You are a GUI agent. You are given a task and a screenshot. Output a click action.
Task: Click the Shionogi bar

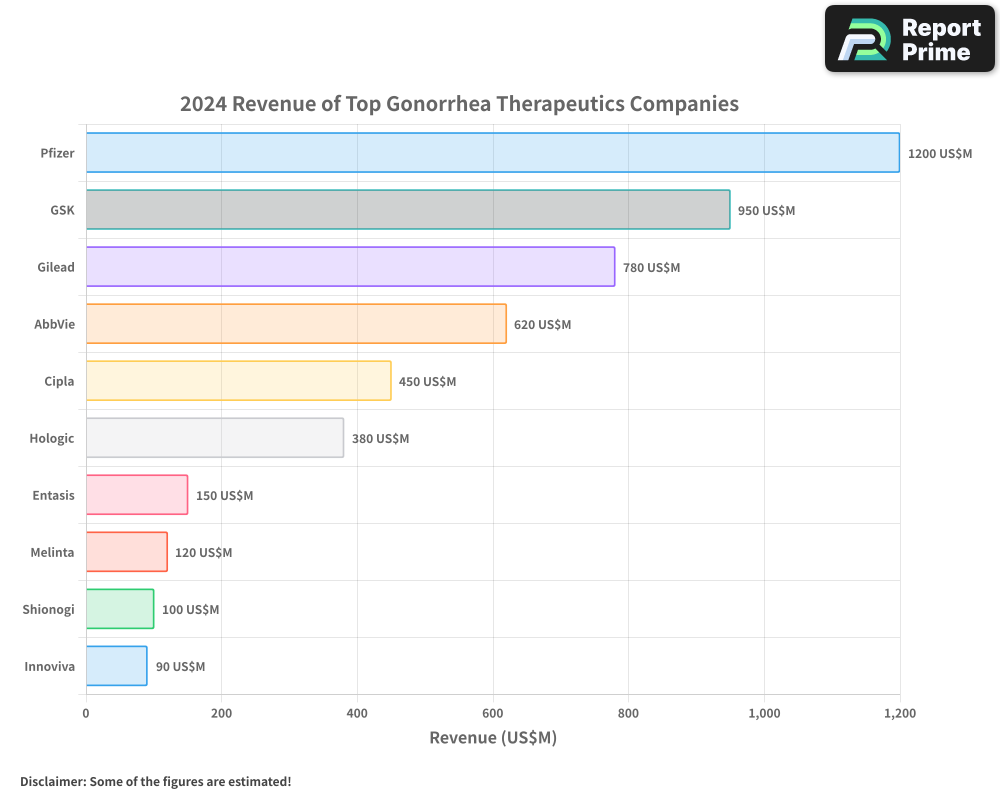(119, 609)
